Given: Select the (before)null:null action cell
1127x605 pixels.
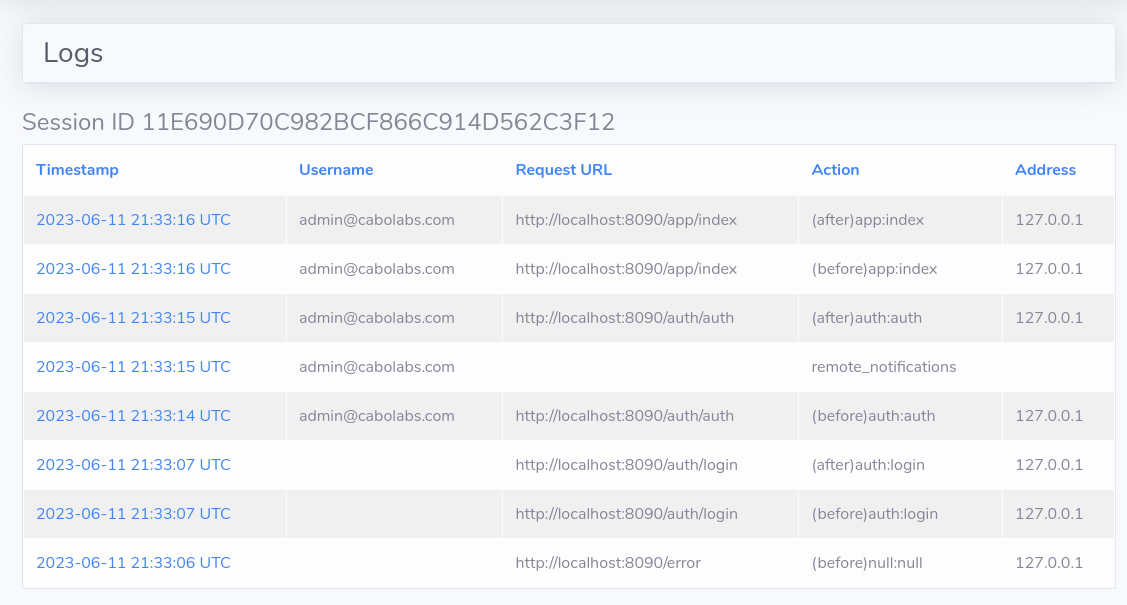Looking at the screenshot, I should pyautogui.click(x=866, y=563).
